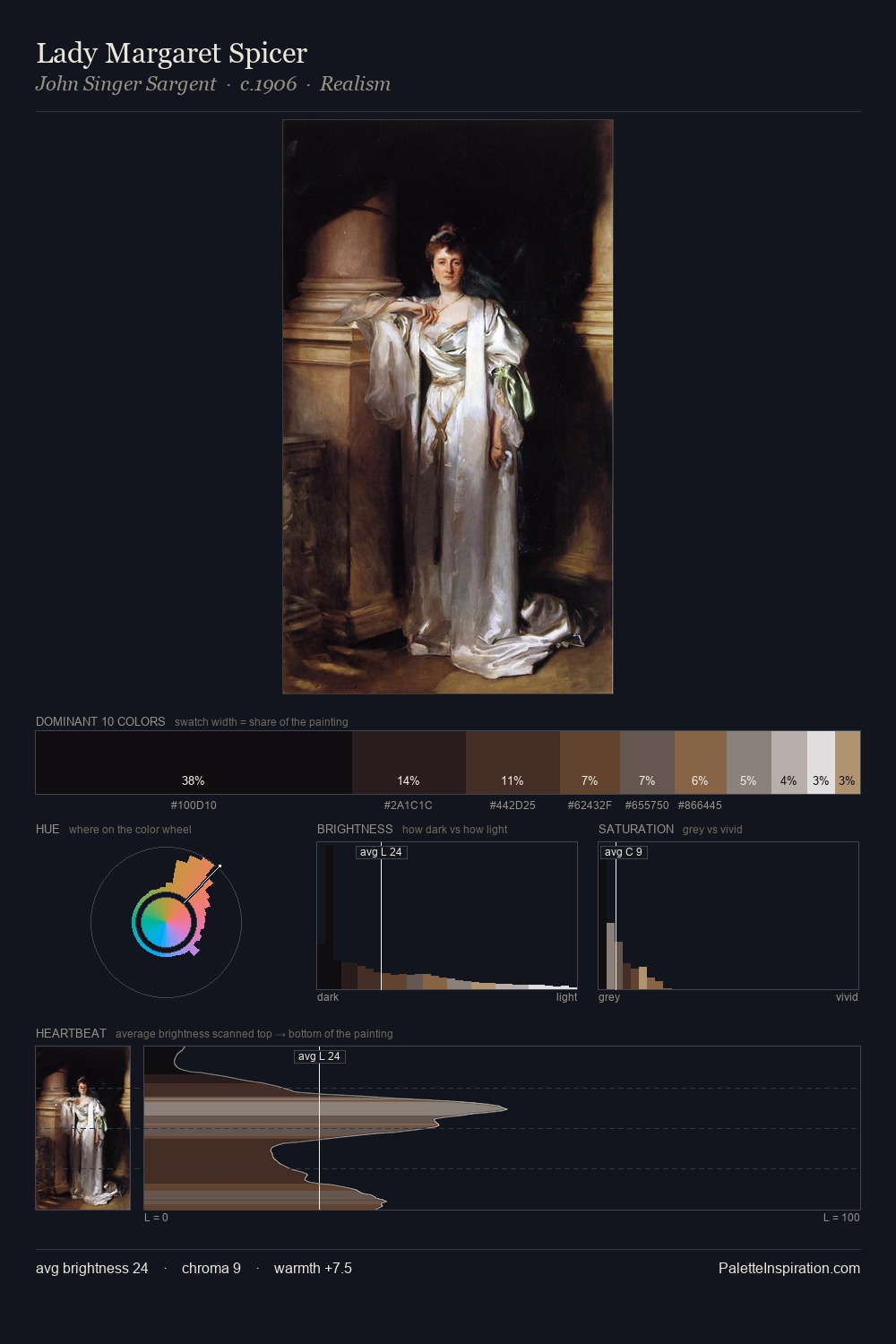Click the 'chroma 9' footer stat
The width and height of the screenshot is (896, 1344).
click(x=211, y=1268)
